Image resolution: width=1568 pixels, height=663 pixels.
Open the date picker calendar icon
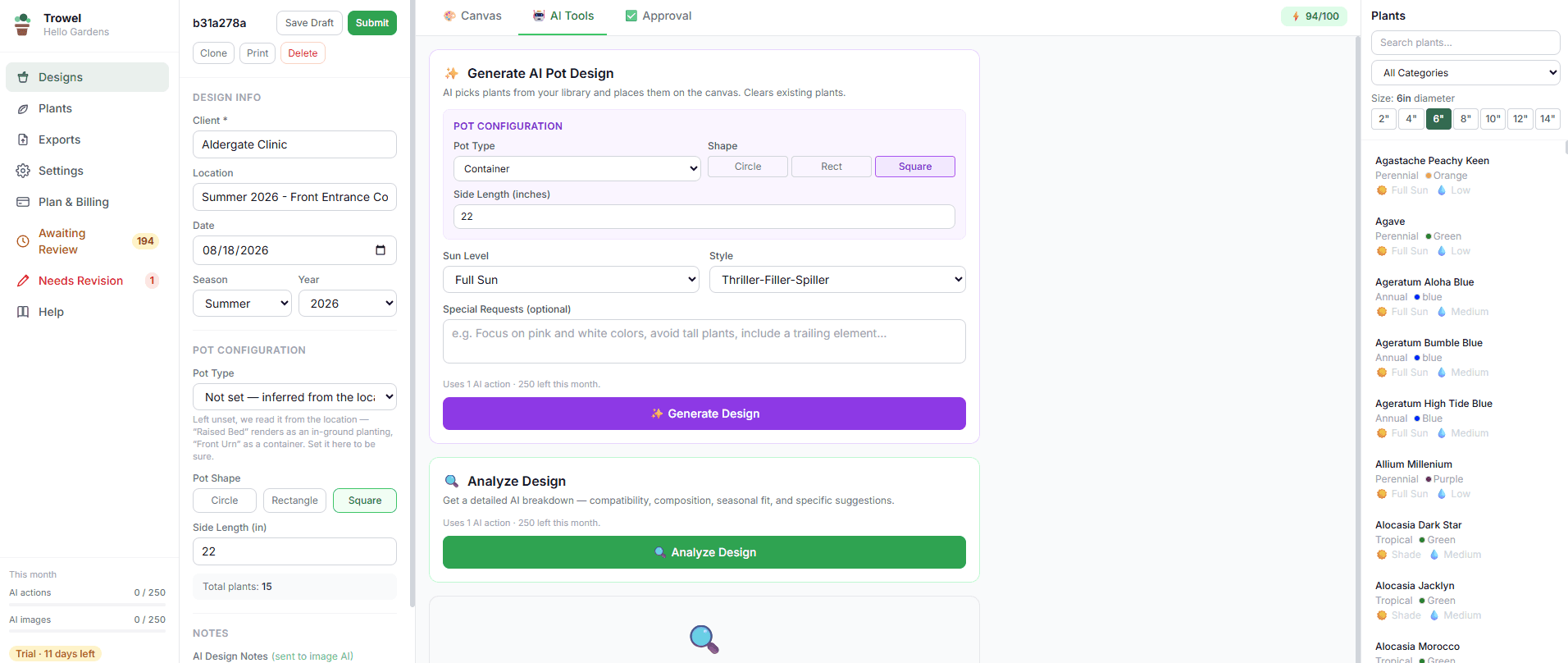pyautogui.click(x=381, y=250)
